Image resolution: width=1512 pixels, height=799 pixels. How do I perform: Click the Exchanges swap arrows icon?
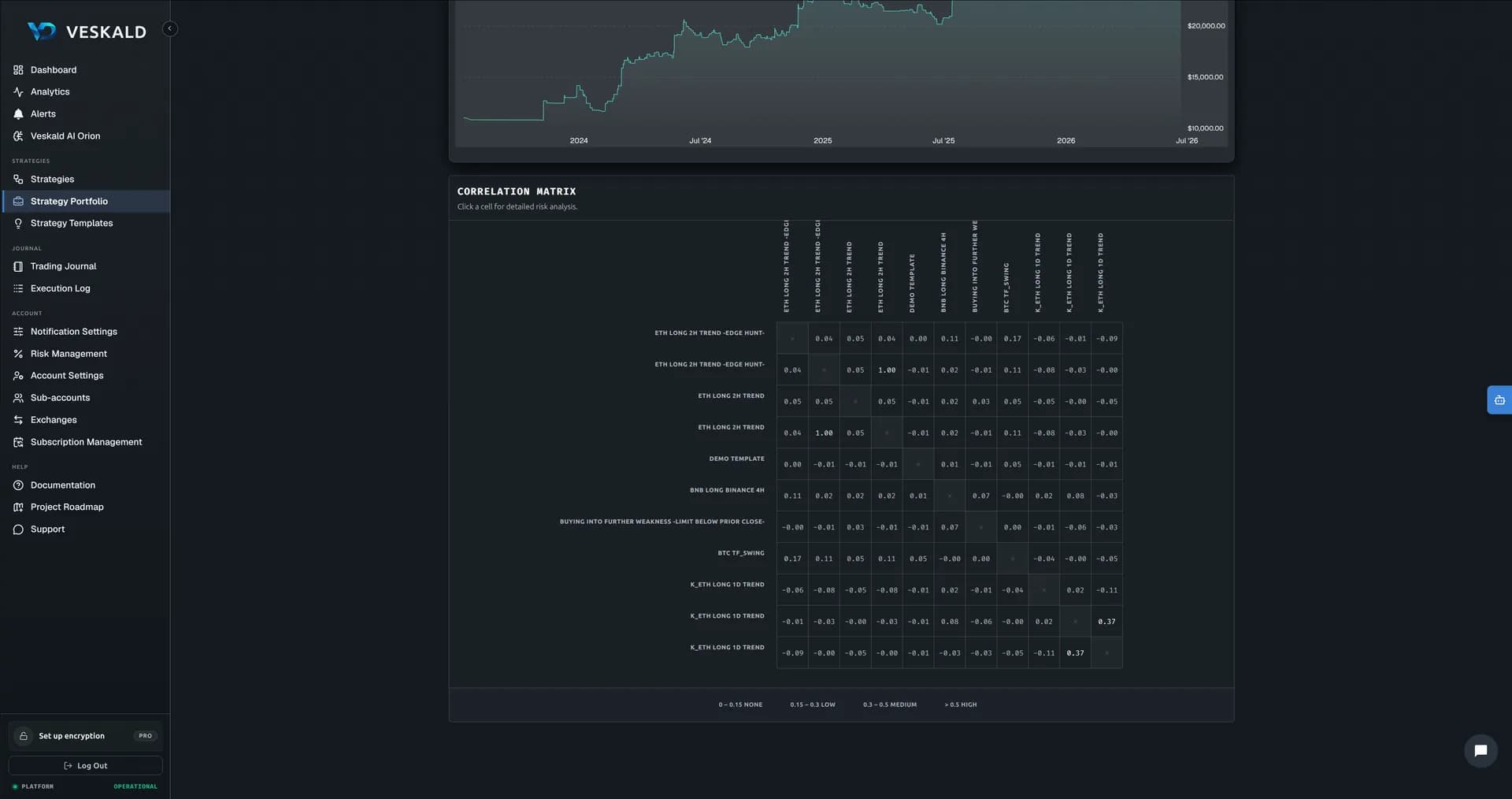(18, 420)
